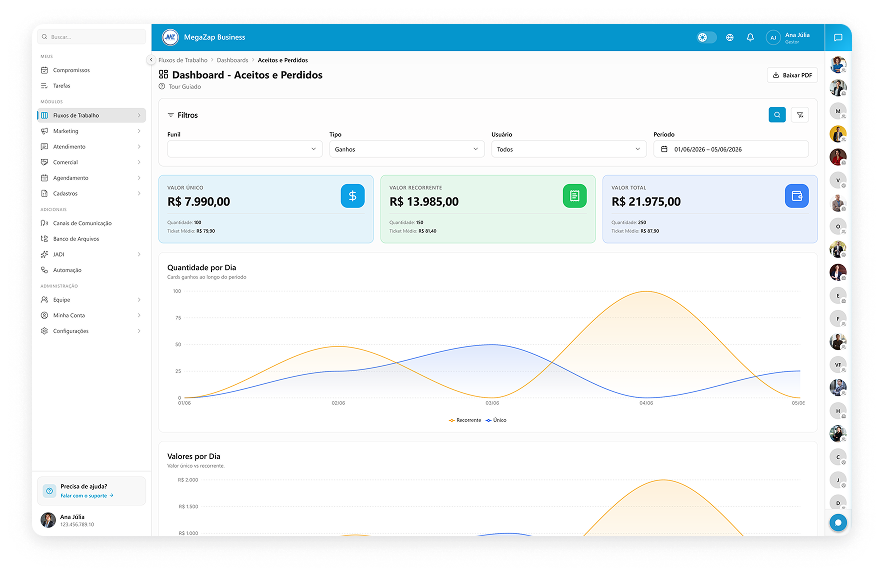This screenshot has height=568, width=884.
Task: Click the dollar sign icon on Valor Único card
Action: (x=352, y=196)
